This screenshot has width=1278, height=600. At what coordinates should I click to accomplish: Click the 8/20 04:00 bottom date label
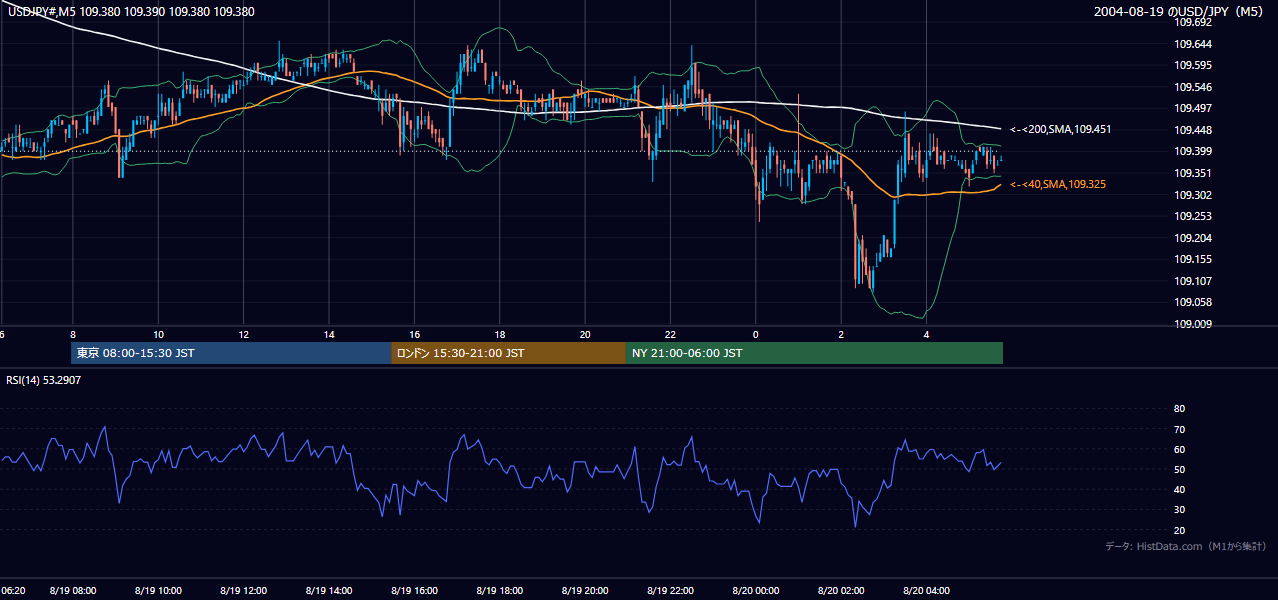pyautogui.click(x=927, y=591)
